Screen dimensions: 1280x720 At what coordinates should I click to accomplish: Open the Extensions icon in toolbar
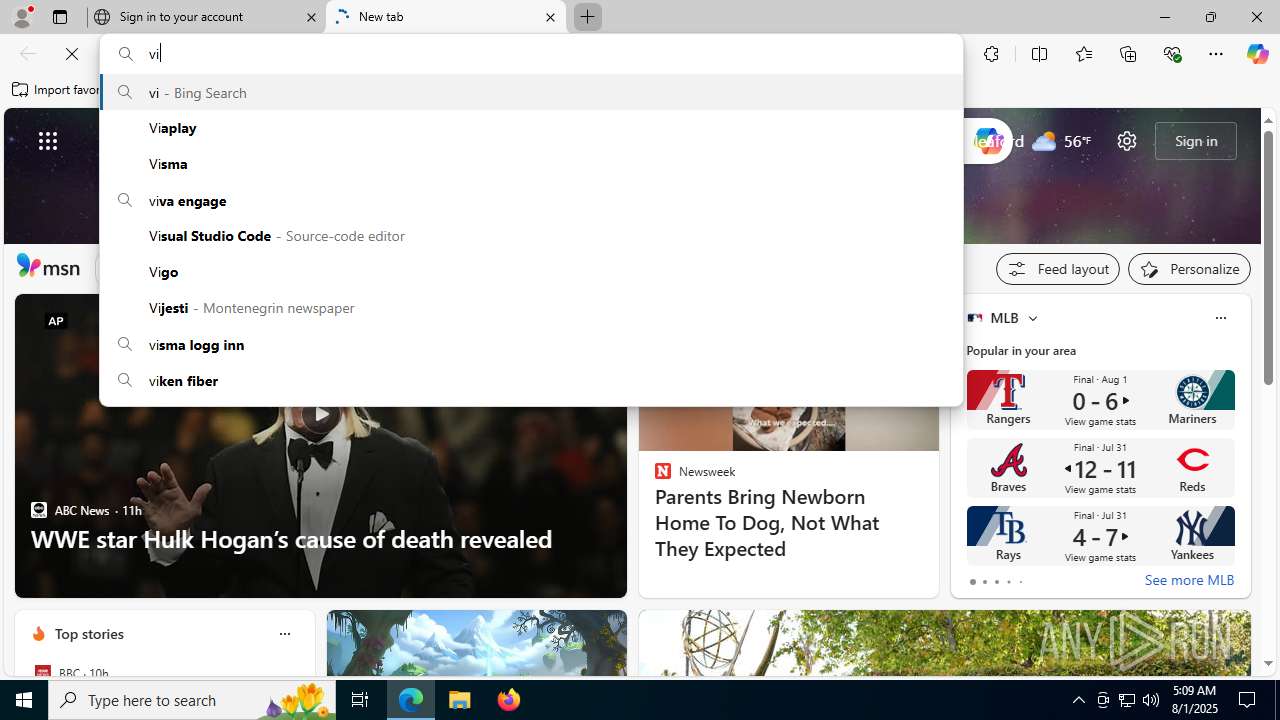[991, 54]
